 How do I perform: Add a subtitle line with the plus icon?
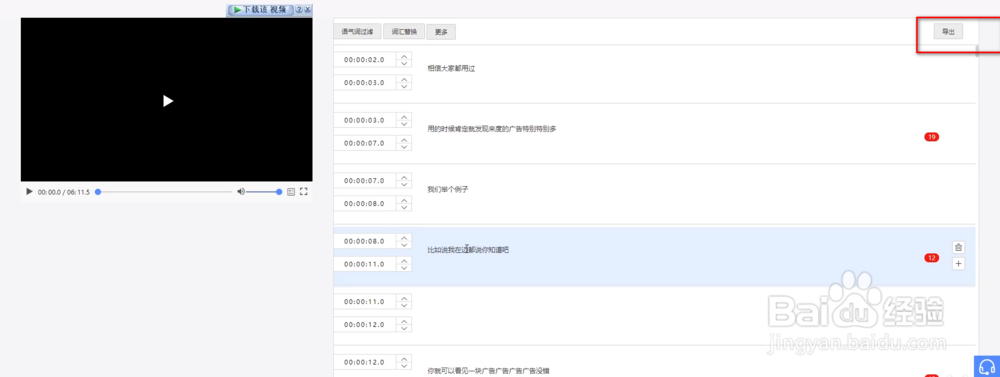pos(959,263)
